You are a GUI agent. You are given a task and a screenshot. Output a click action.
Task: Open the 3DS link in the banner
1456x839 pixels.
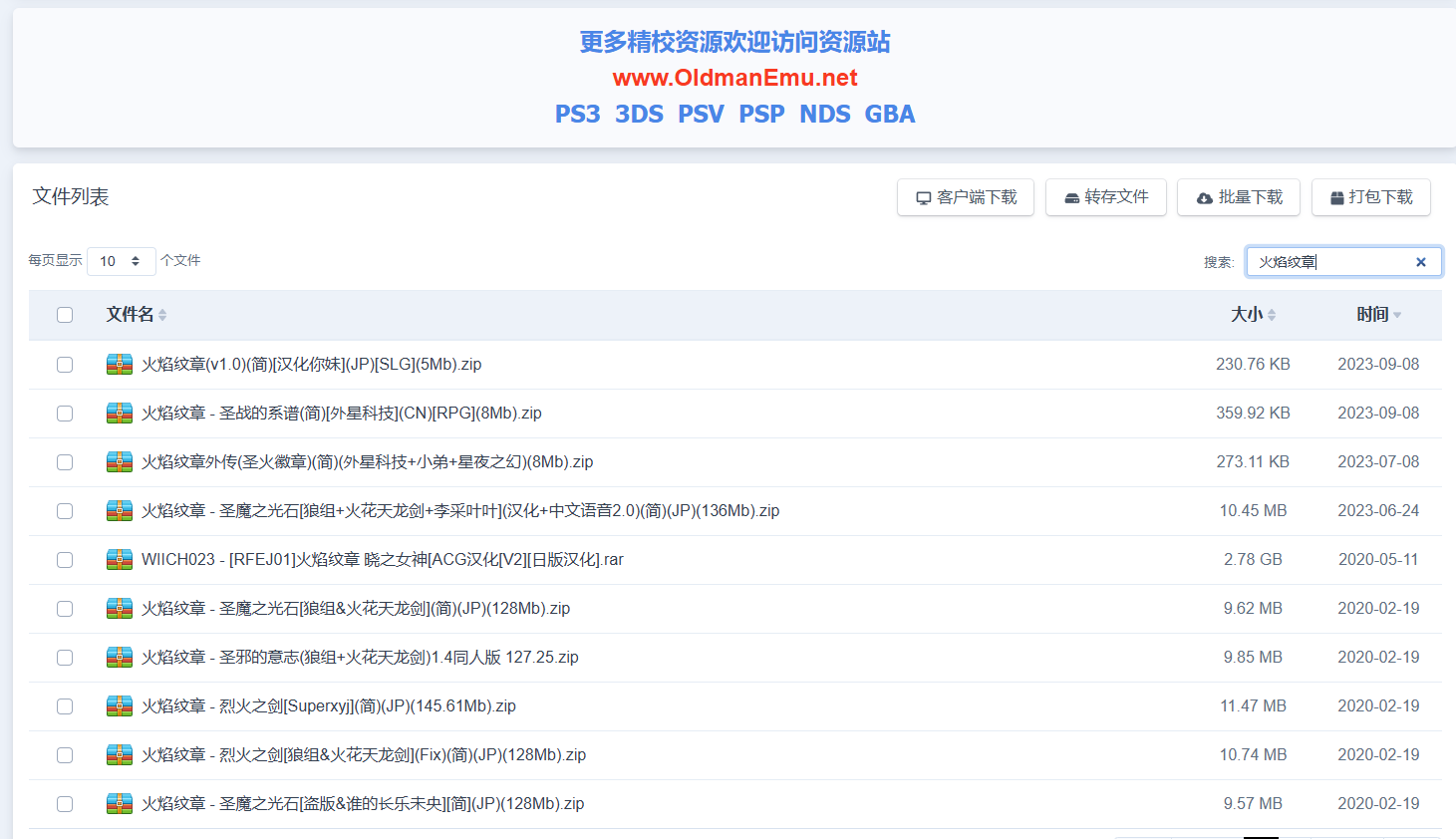(x=639, y=115)
